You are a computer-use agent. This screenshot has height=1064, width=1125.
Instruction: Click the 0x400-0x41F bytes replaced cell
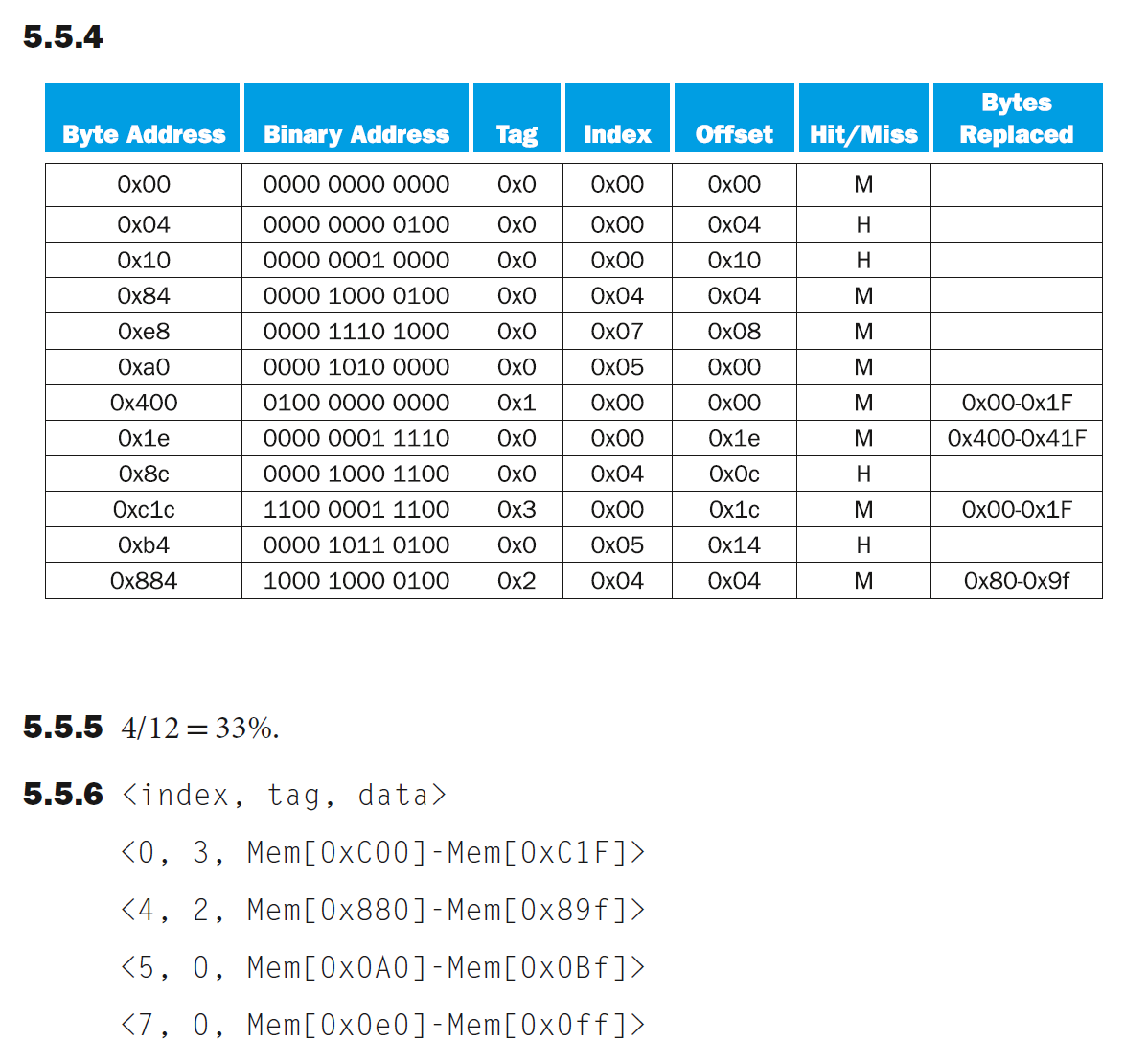tap(1017, 438)
